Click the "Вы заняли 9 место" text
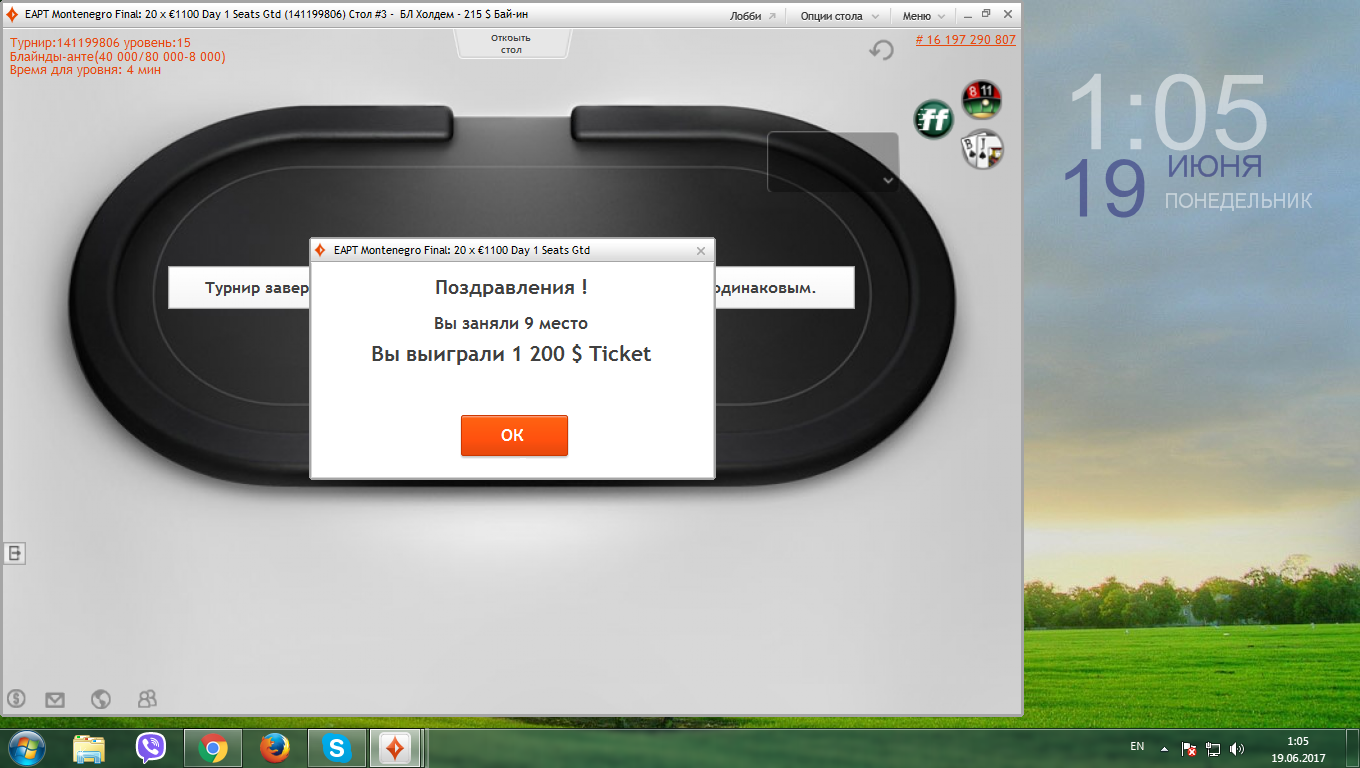Screen dimensions: 1360x768 (x=511, y=323)
